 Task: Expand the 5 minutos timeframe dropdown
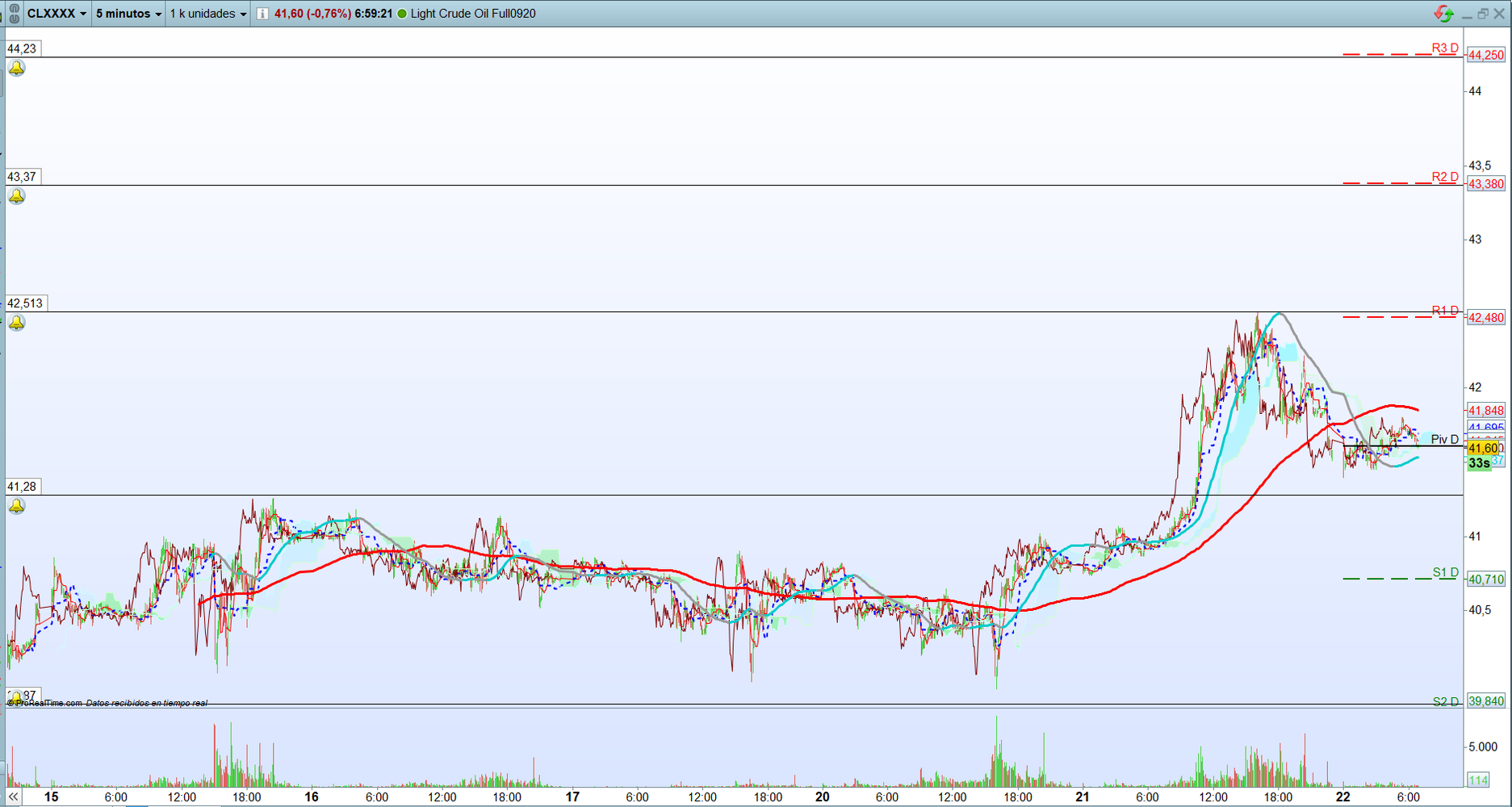click(128, 14)
